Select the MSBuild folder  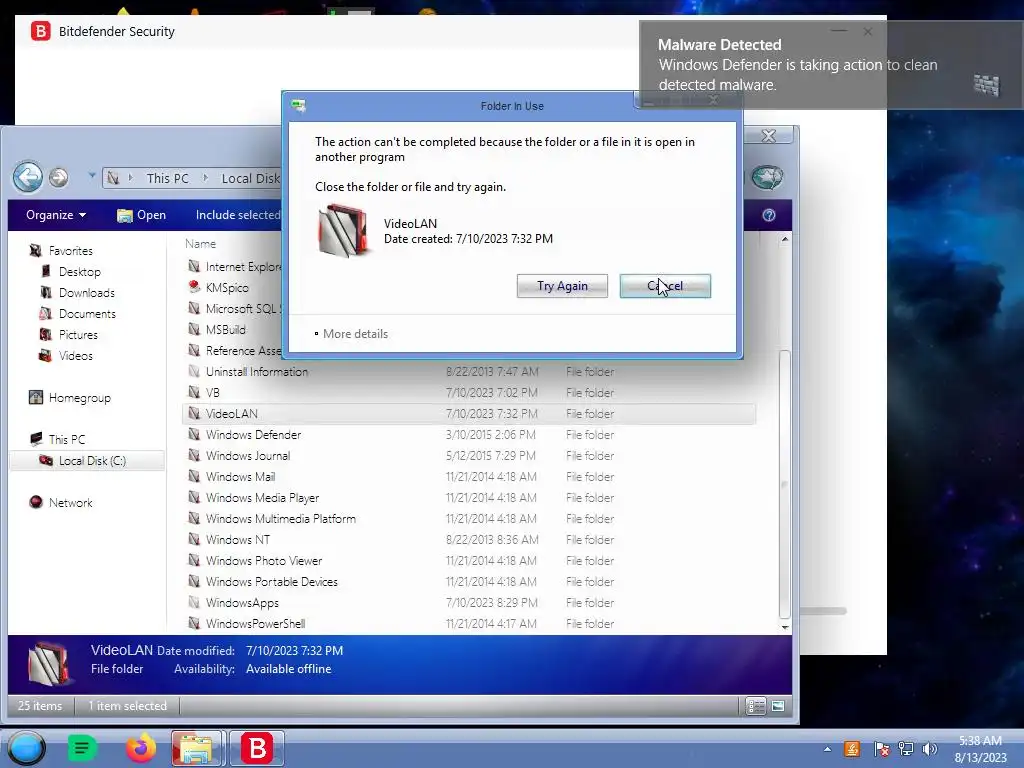(x=225, y=330)
